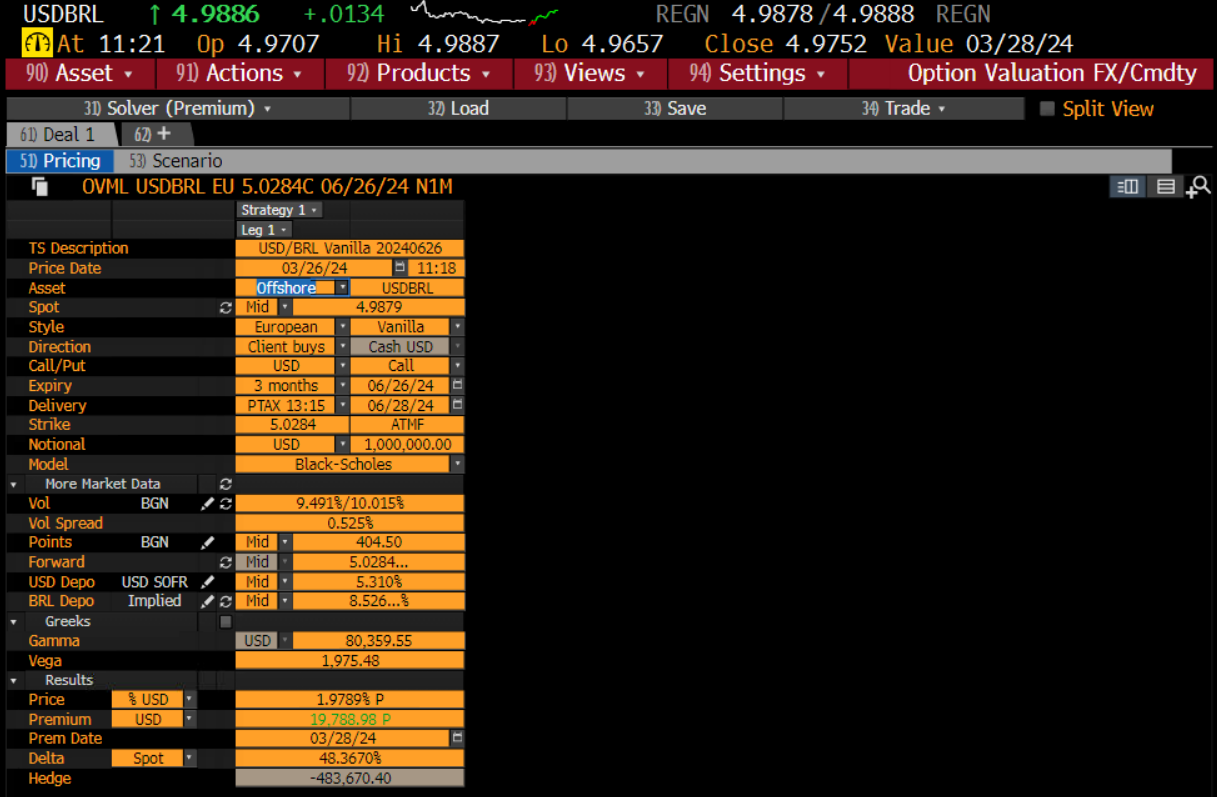Open the Delta Spot dropdown
The image size is (1217, 797).
(x=190, y=759)
